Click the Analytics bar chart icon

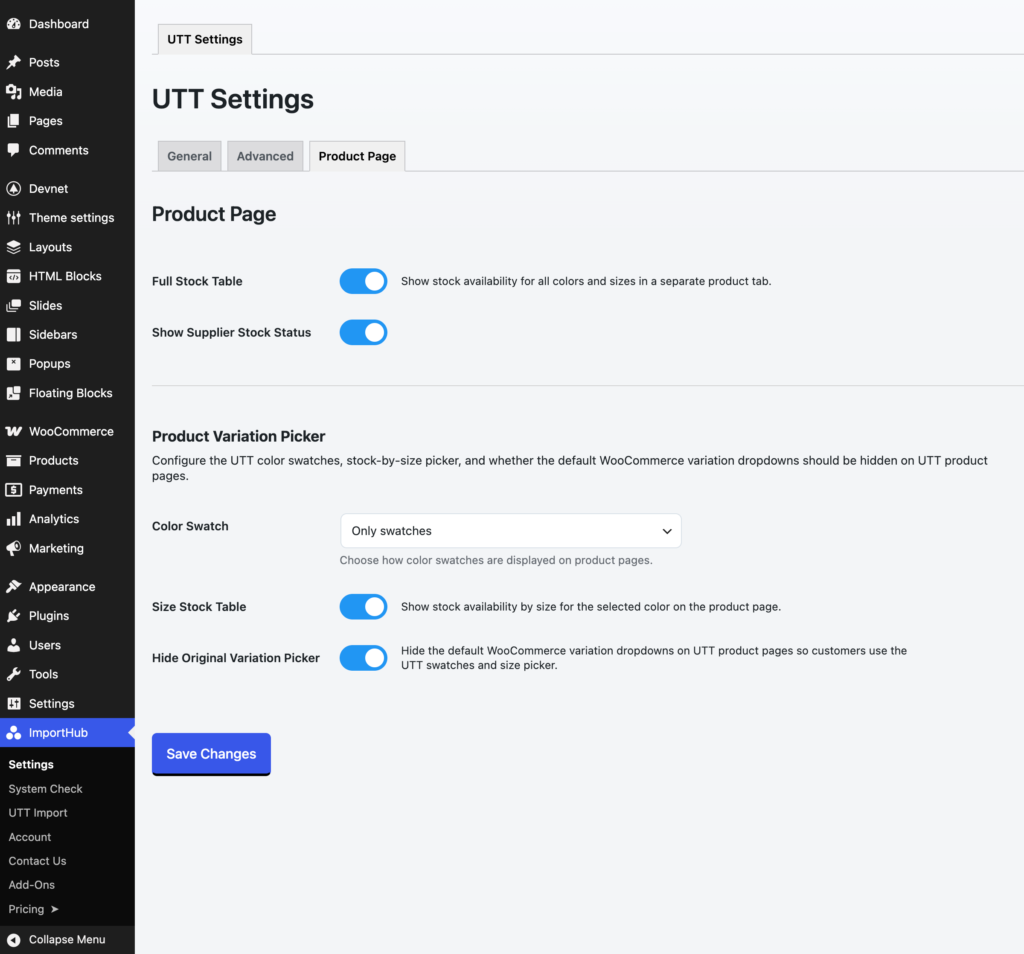pos(14,519)
